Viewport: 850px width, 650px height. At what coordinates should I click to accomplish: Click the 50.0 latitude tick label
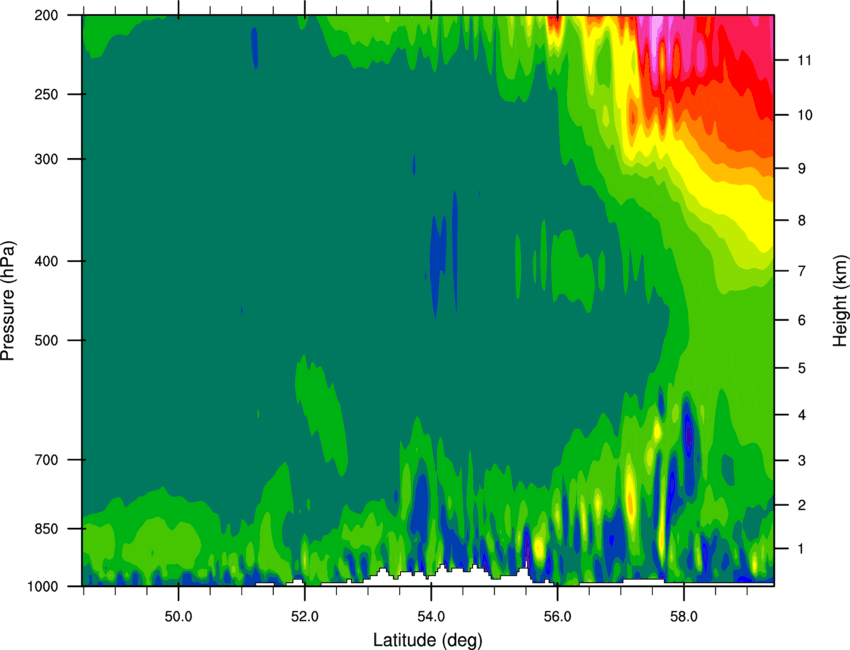(178, 616)
